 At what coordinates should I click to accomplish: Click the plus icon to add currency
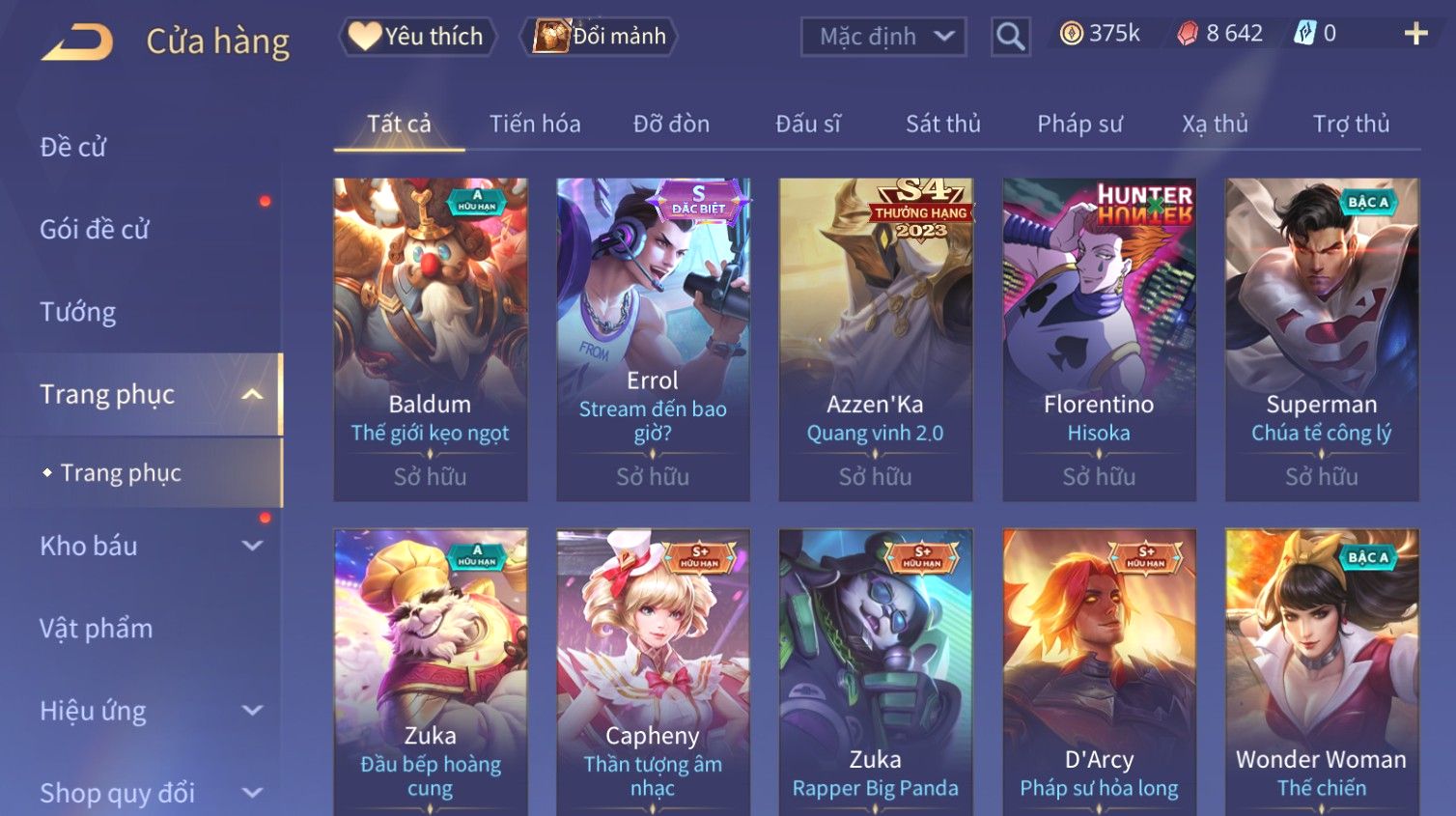[1415, 34]
